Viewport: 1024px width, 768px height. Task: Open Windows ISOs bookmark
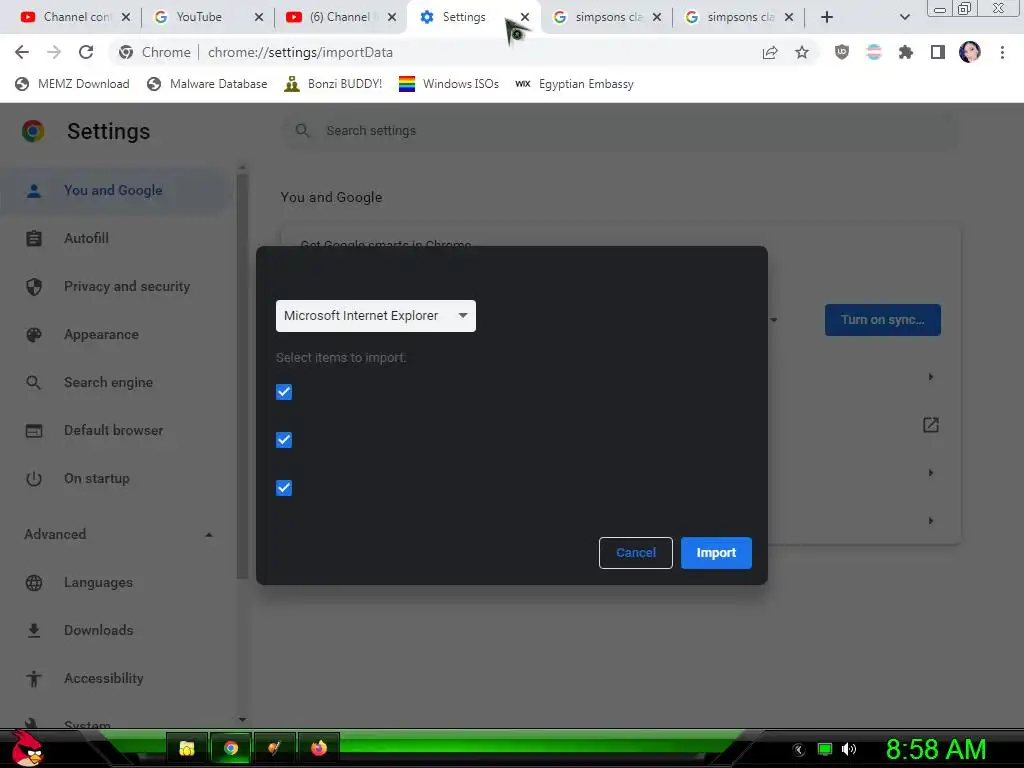pos(449,84)
